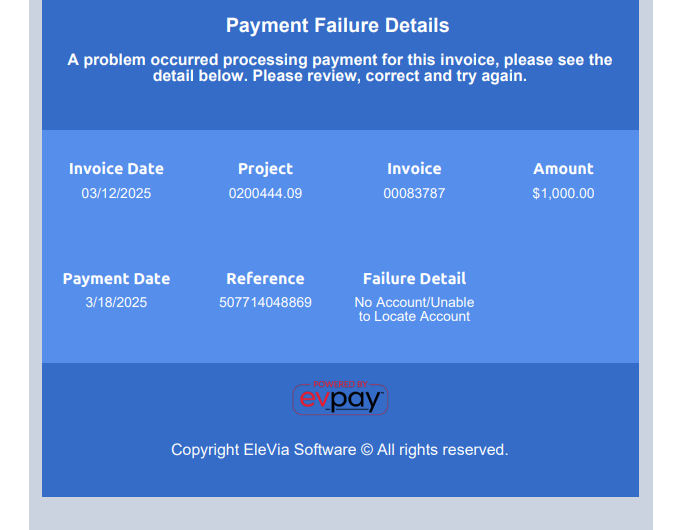
Task: Click the Invoice column label
Action: click(x=414, y=169)
